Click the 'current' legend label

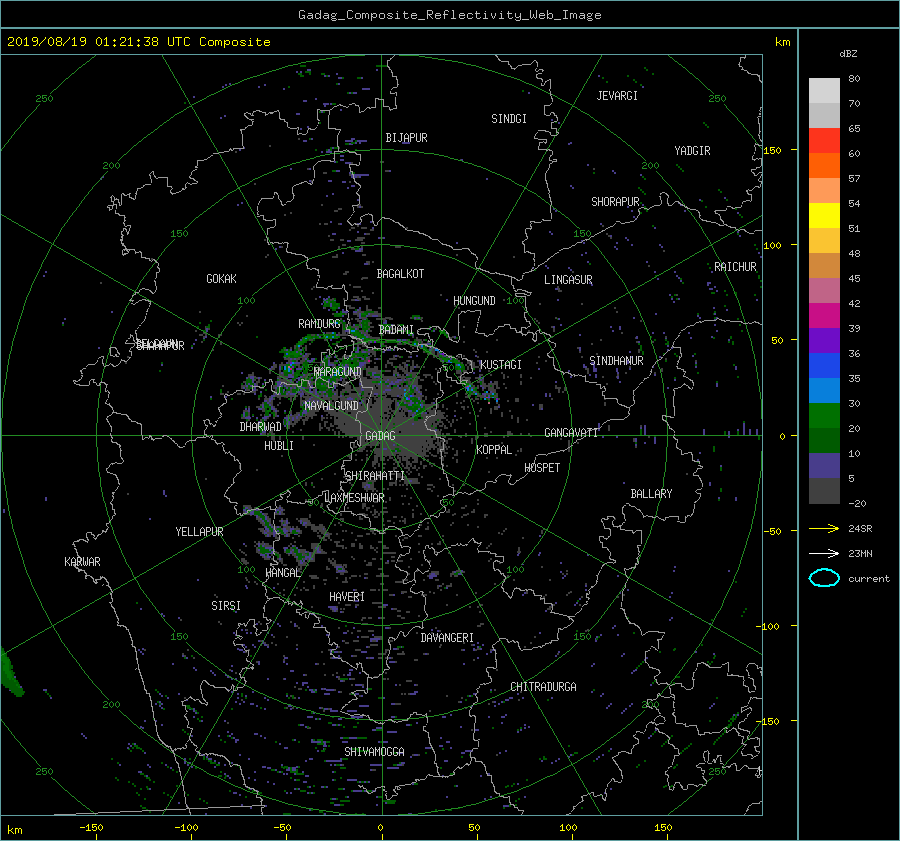(869, 579)
